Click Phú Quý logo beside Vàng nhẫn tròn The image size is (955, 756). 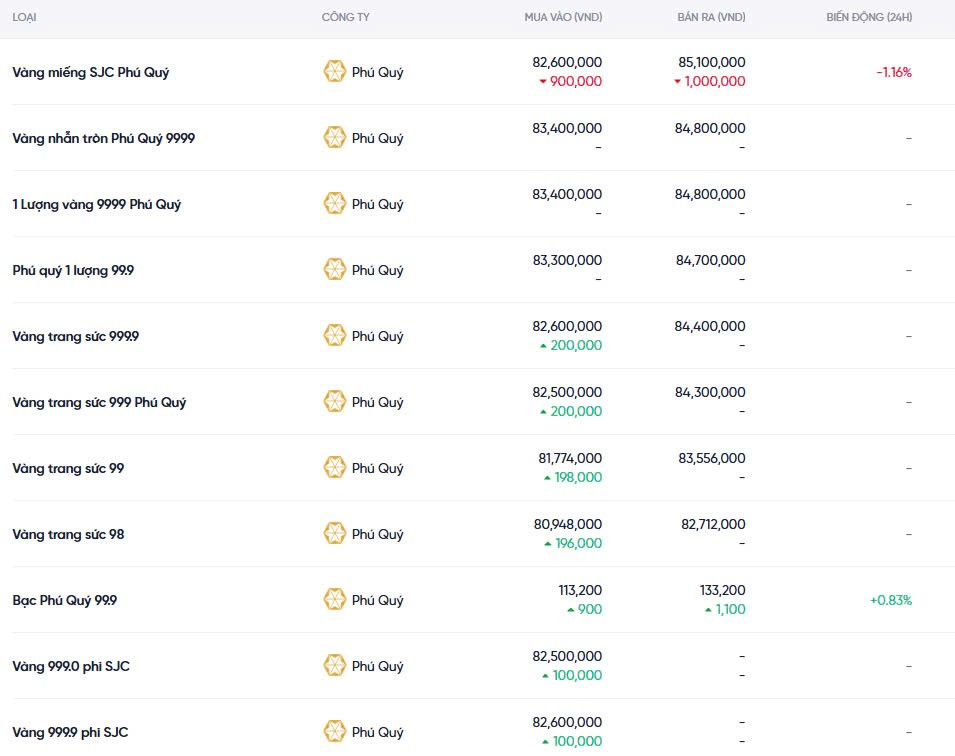(334, 138)
